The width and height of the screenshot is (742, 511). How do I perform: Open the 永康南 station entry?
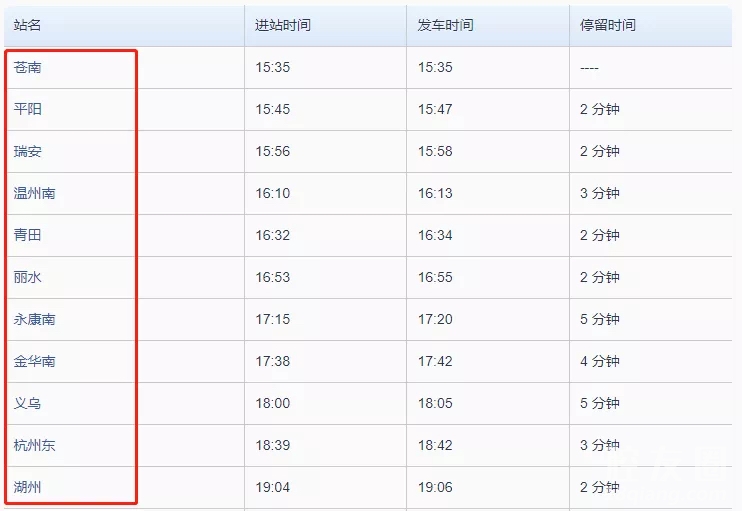tap(35, 319)
